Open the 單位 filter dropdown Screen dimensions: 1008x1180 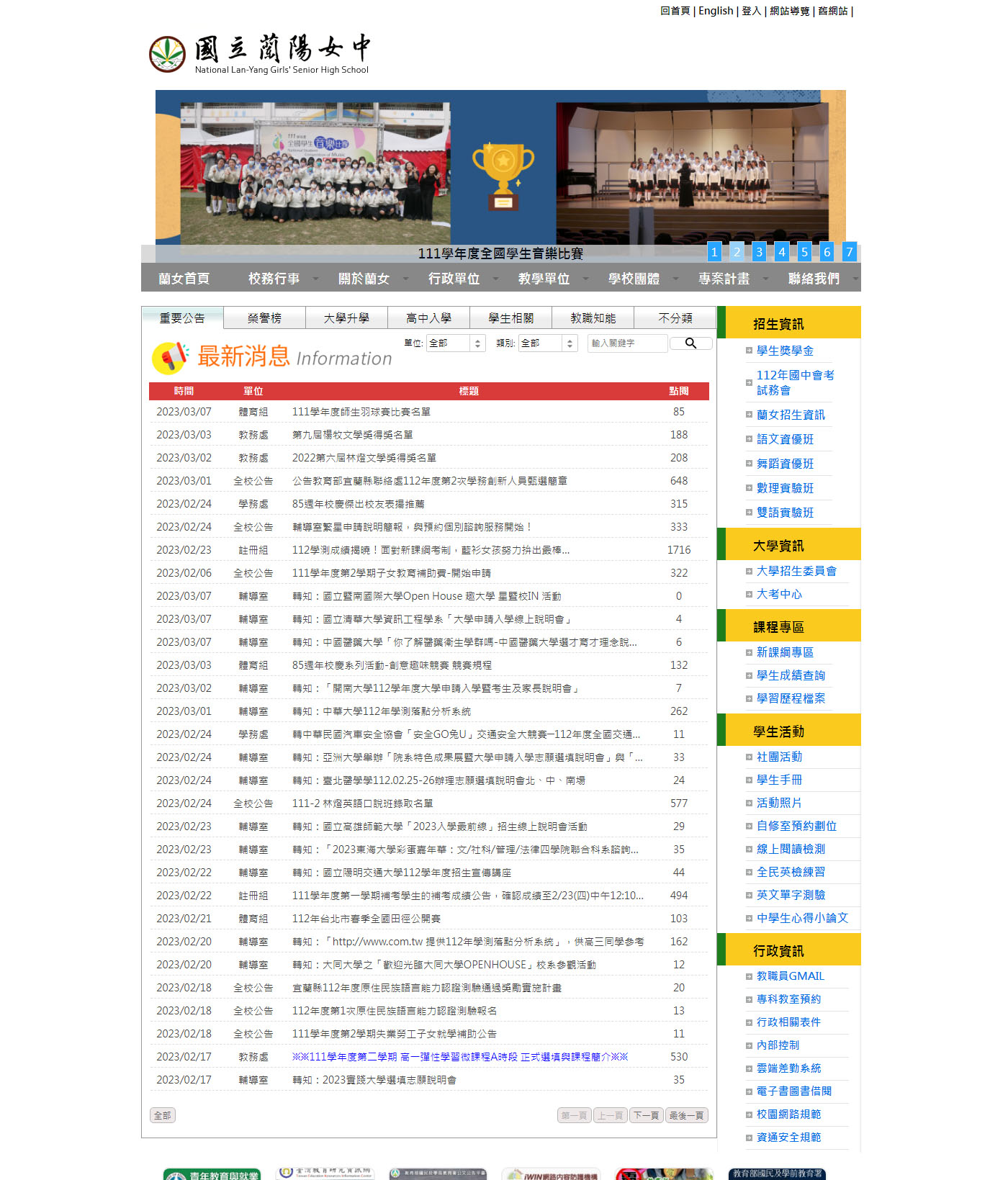456,343
